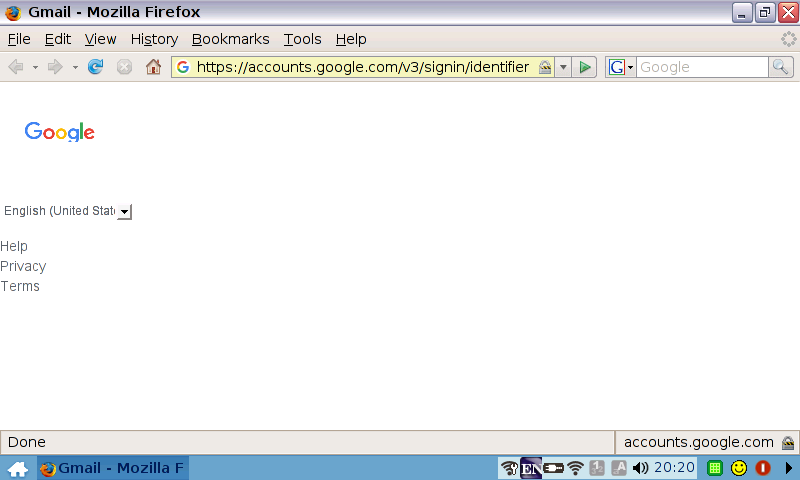The width and height of the screenshot is (800, 480).
Task: Click the caps lock A tray indicator
Action: (x=618, y=468)
